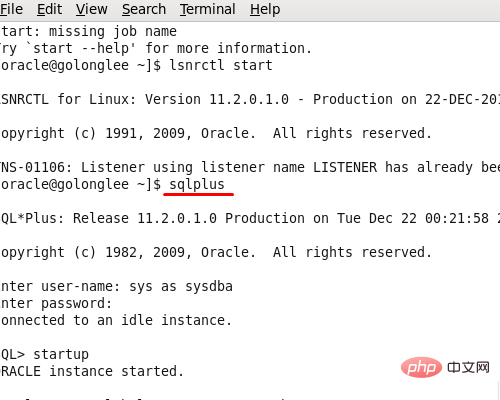
Task: Open the Search menu
Action: point(144,9)
